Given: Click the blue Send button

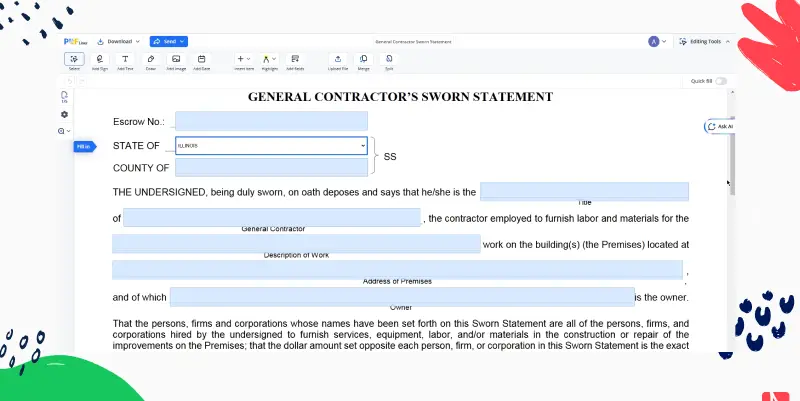Looking at the screenshot, I should coord(169,41).
